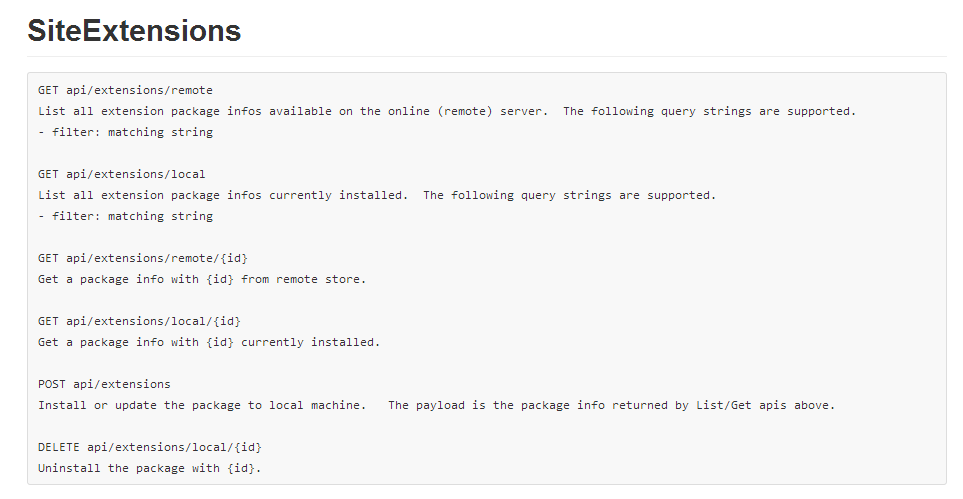Click "Get a package info ... currently installed" line
Viewport: 963px width, 499px height.
tap(209, 342)
